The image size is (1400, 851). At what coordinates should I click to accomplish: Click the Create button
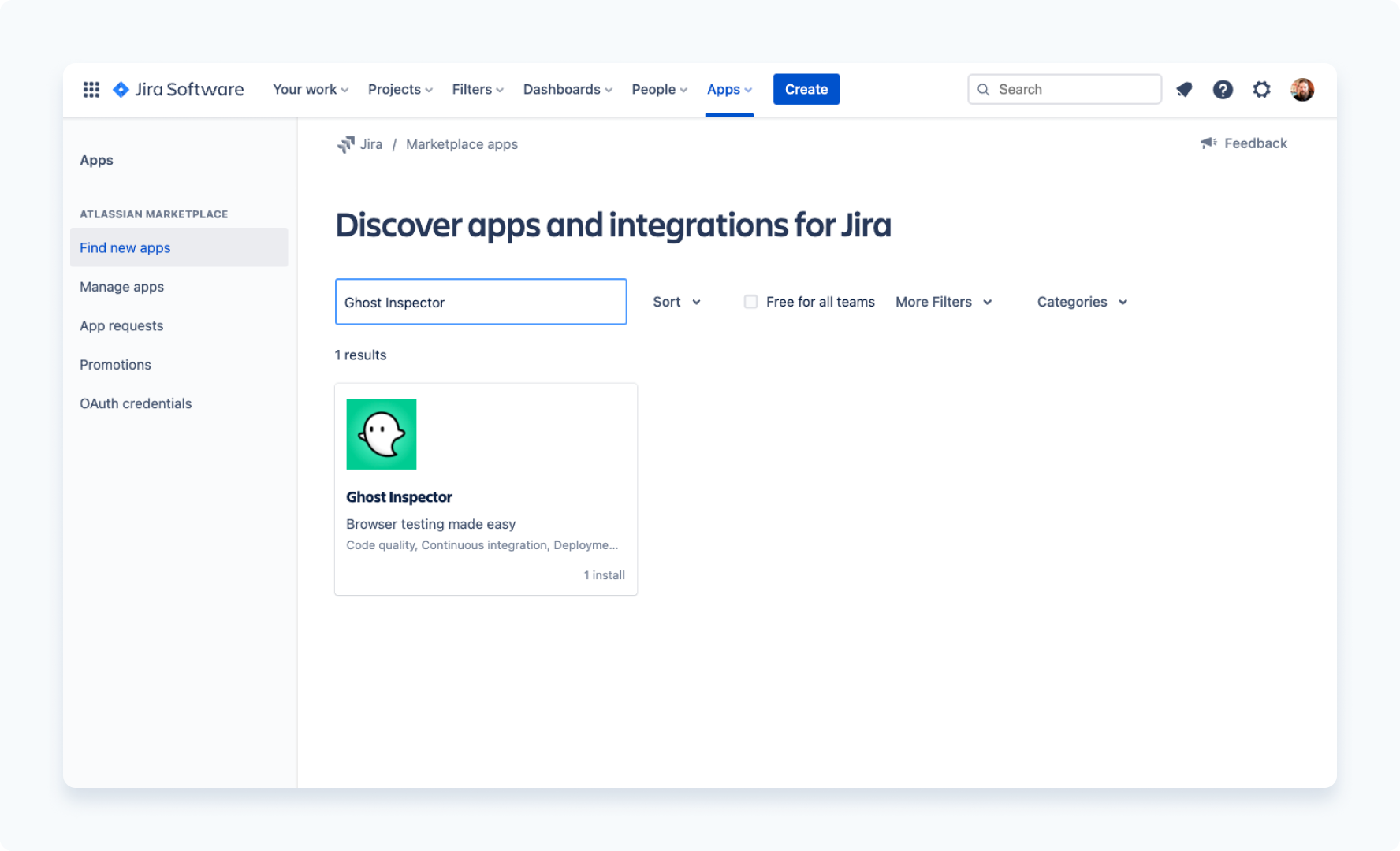click(806, 89)
